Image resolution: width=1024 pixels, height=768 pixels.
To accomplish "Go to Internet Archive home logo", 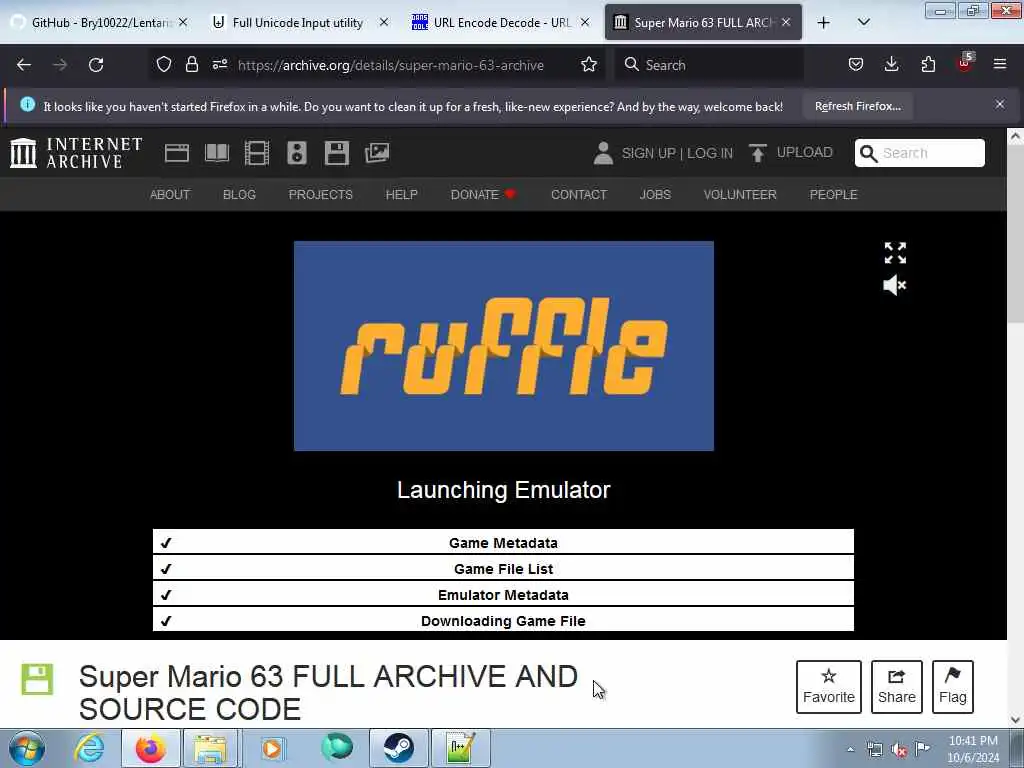I will [x=76, y=153].
